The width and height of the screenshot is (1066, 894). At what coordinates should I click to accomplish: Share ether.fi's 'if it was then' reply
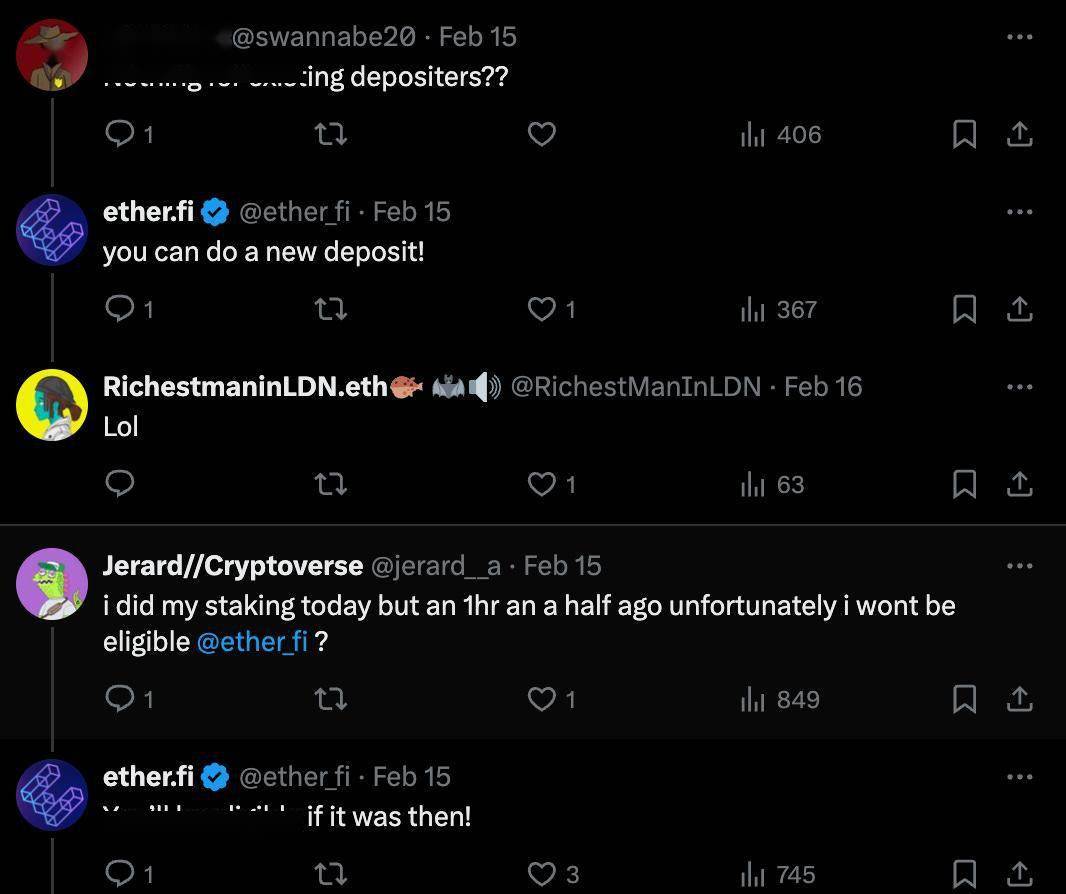[1019, 875]
